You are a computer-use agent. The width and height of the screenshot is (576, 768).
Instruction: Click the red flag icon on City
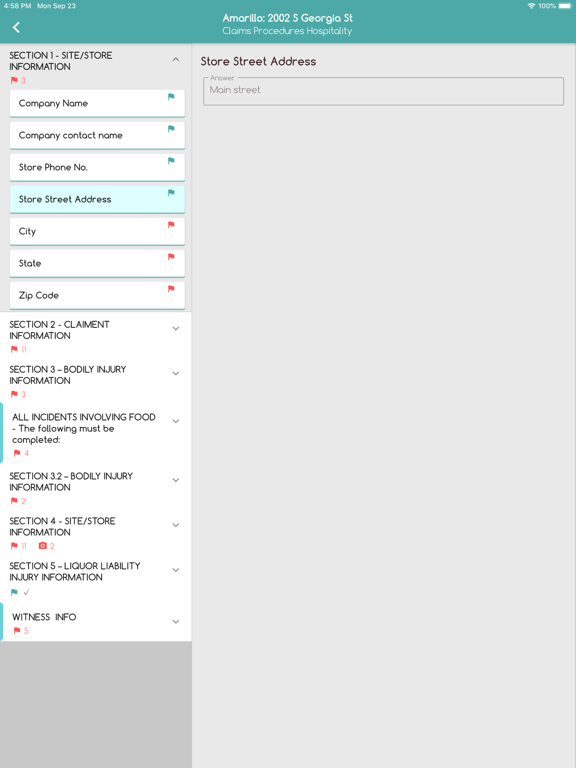[171, 224]
